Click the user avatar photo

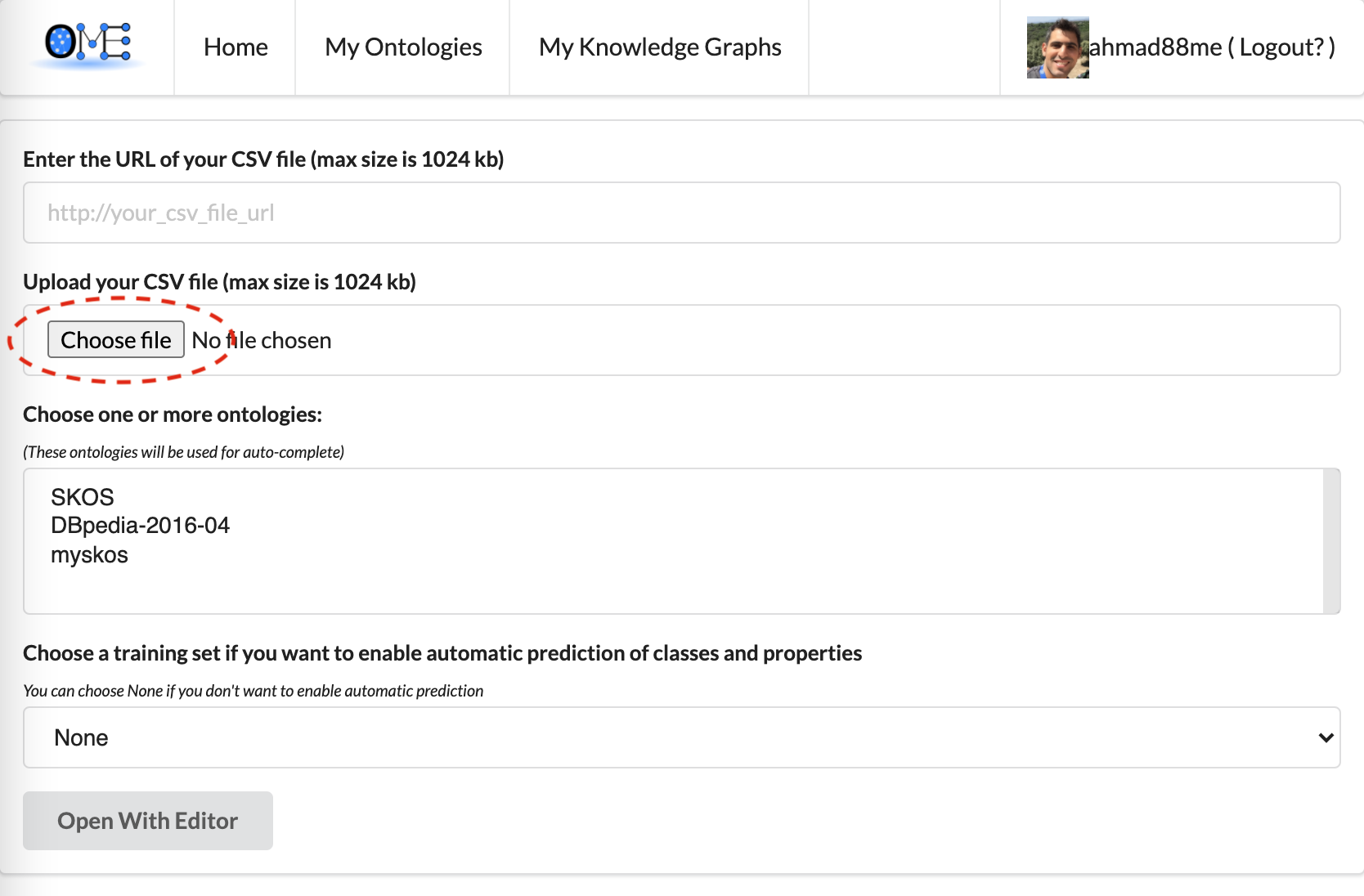(1057, 47)
